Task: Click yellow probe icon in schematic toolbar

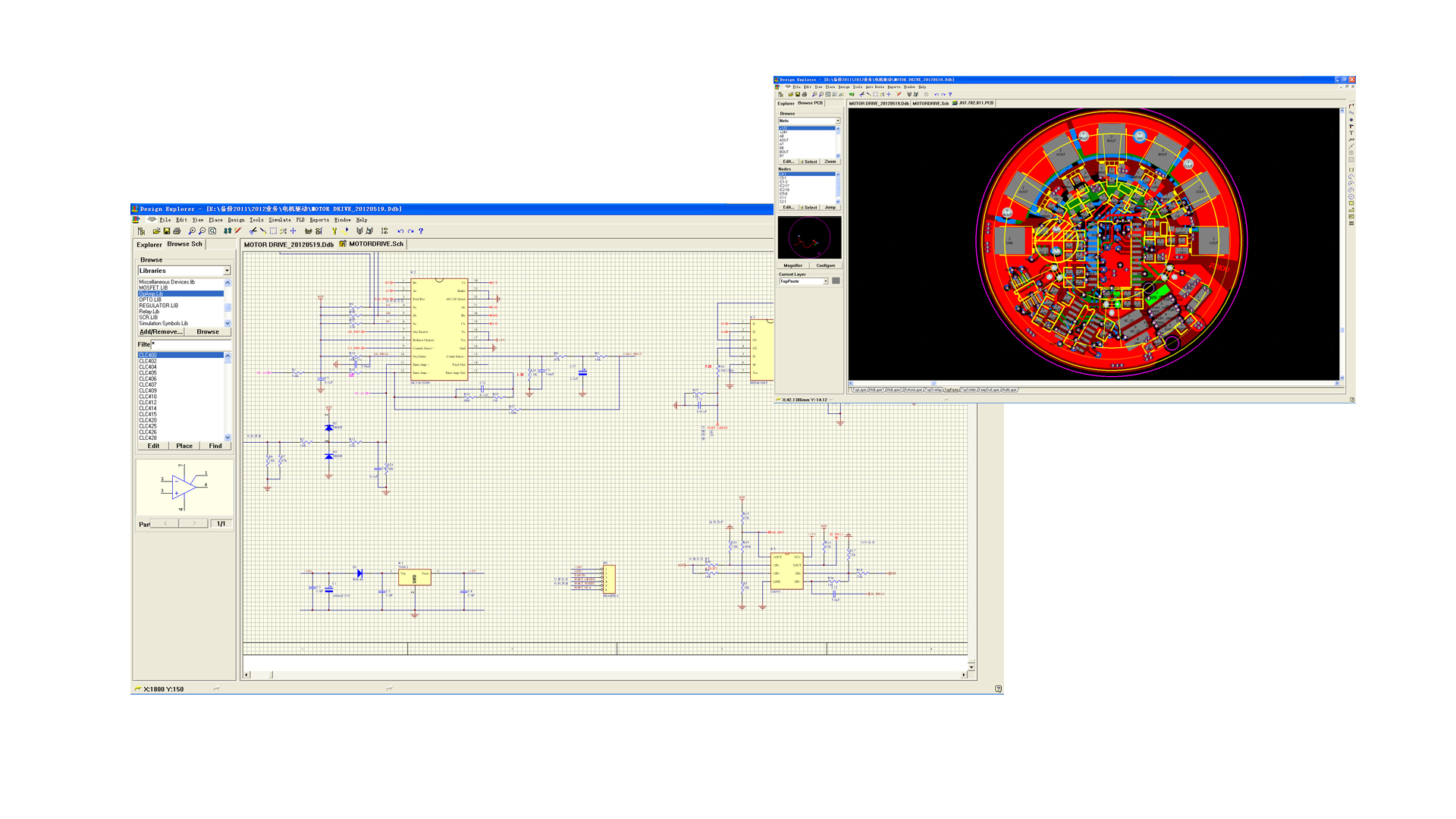Action: pos(334,231)
